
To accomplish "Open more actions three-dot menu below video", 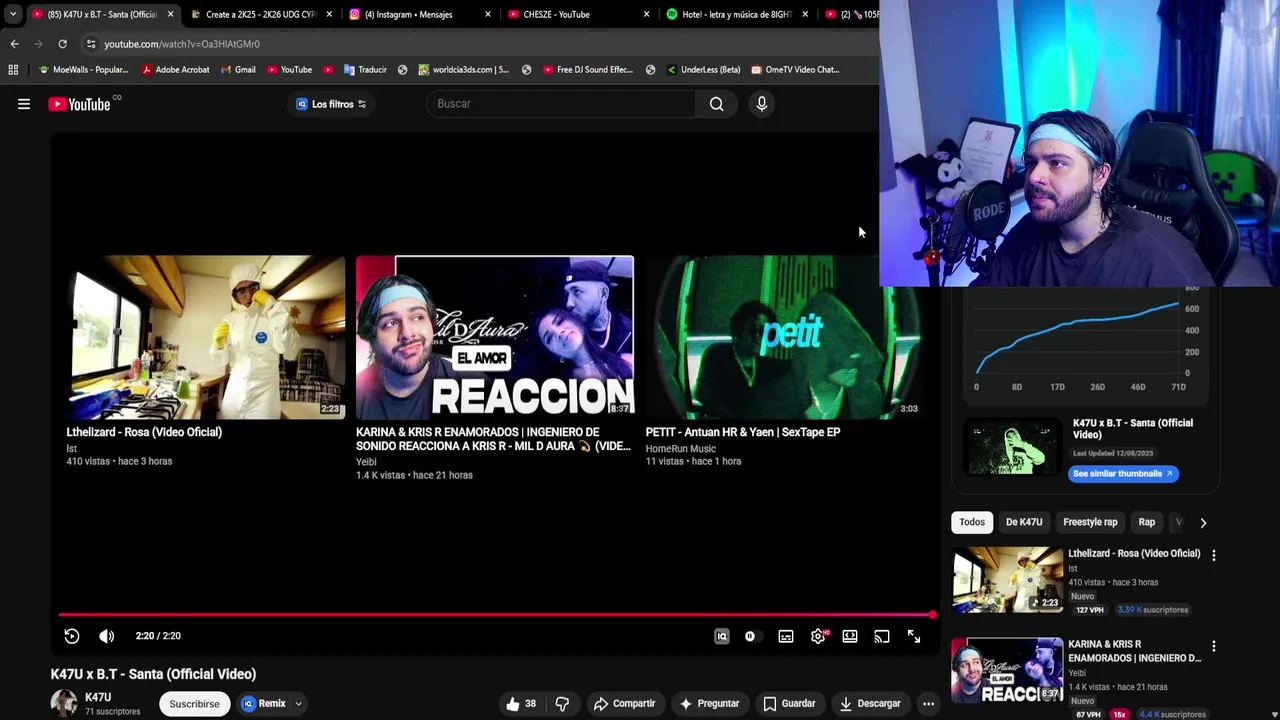I will (928, 704).
